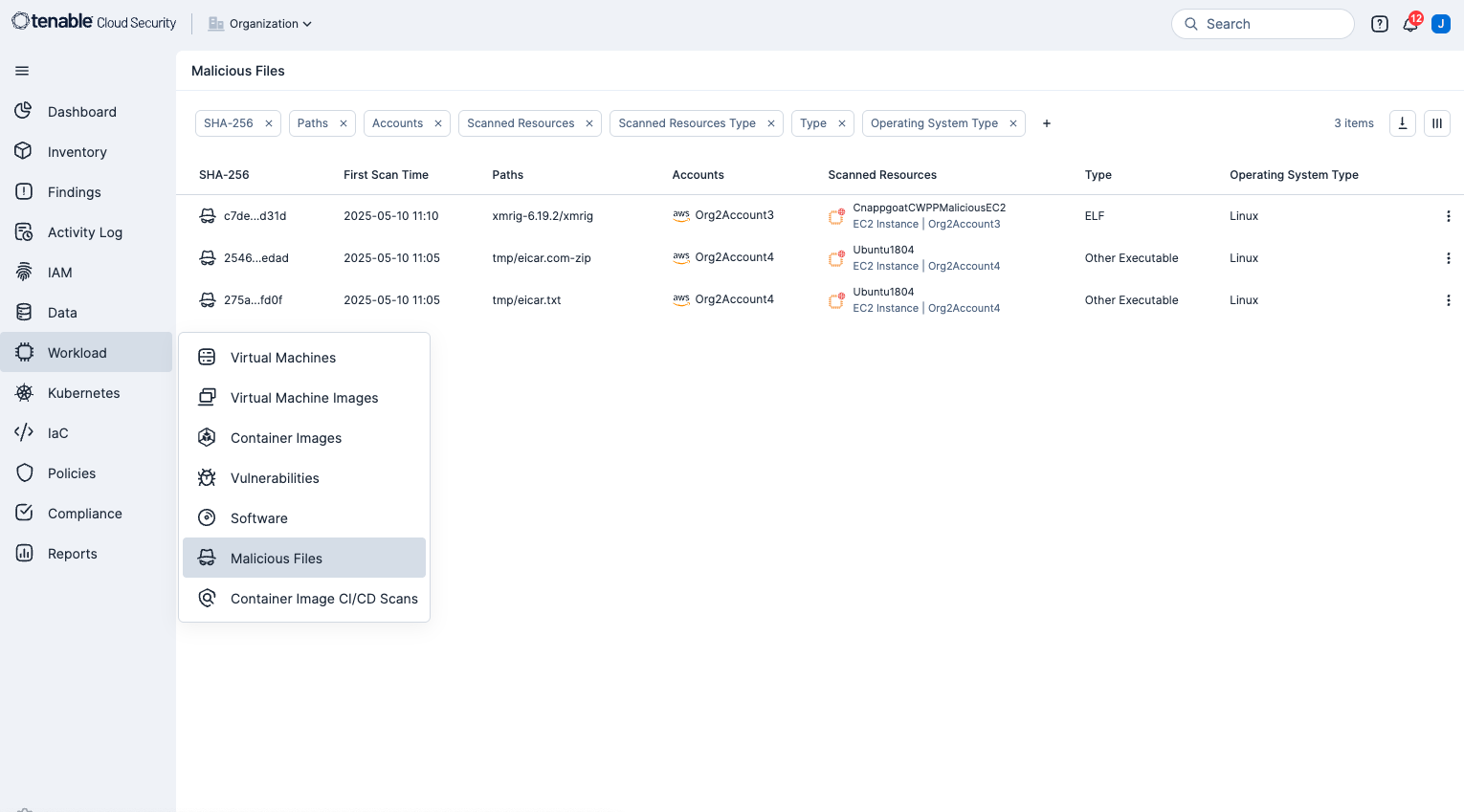Screen dimensions: 1464x812
Task: Collapse the sidebar with hamburger menu icon
Action: tap(22, 71)
